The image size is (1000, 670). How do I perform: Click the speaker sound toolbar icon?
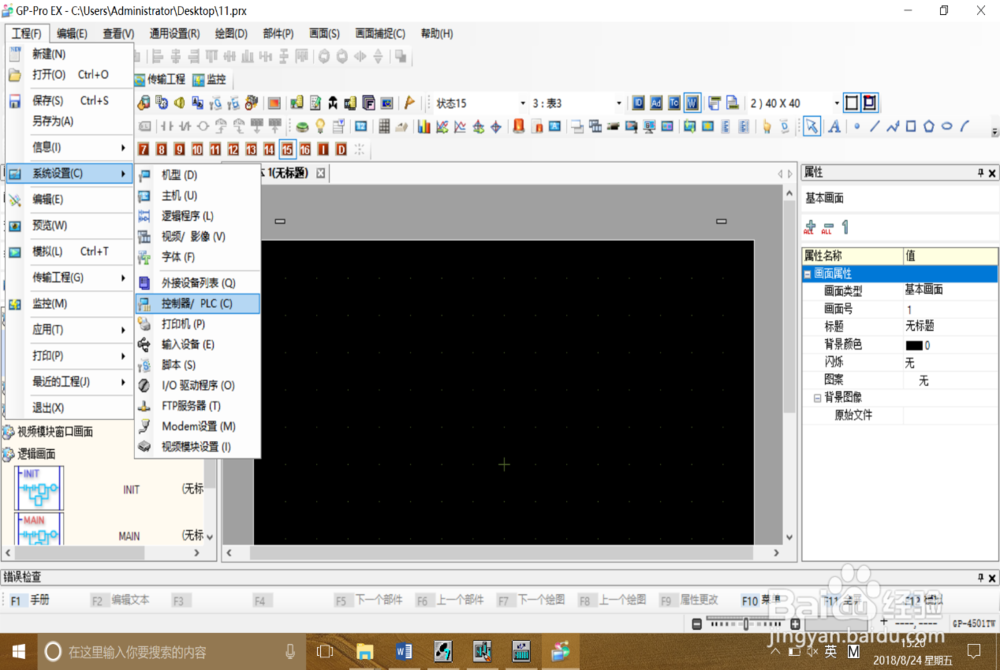[180, 103]
